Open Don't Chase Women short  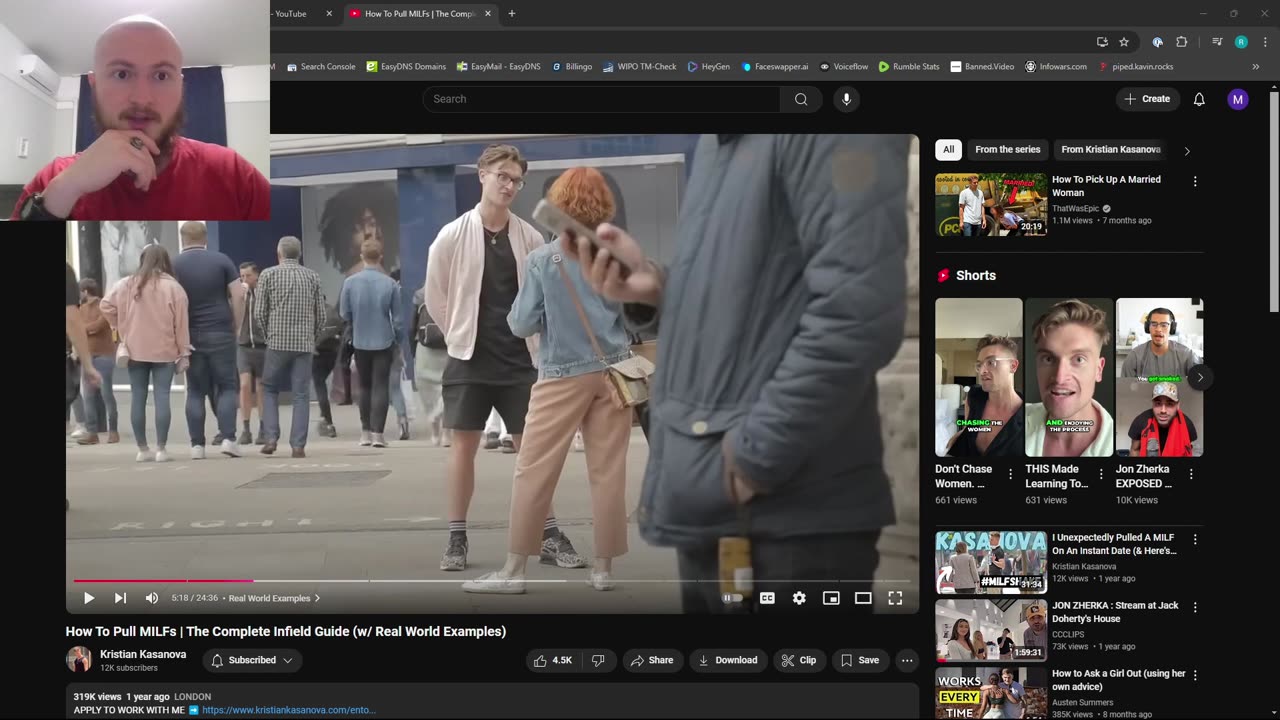tap(979, 377)
